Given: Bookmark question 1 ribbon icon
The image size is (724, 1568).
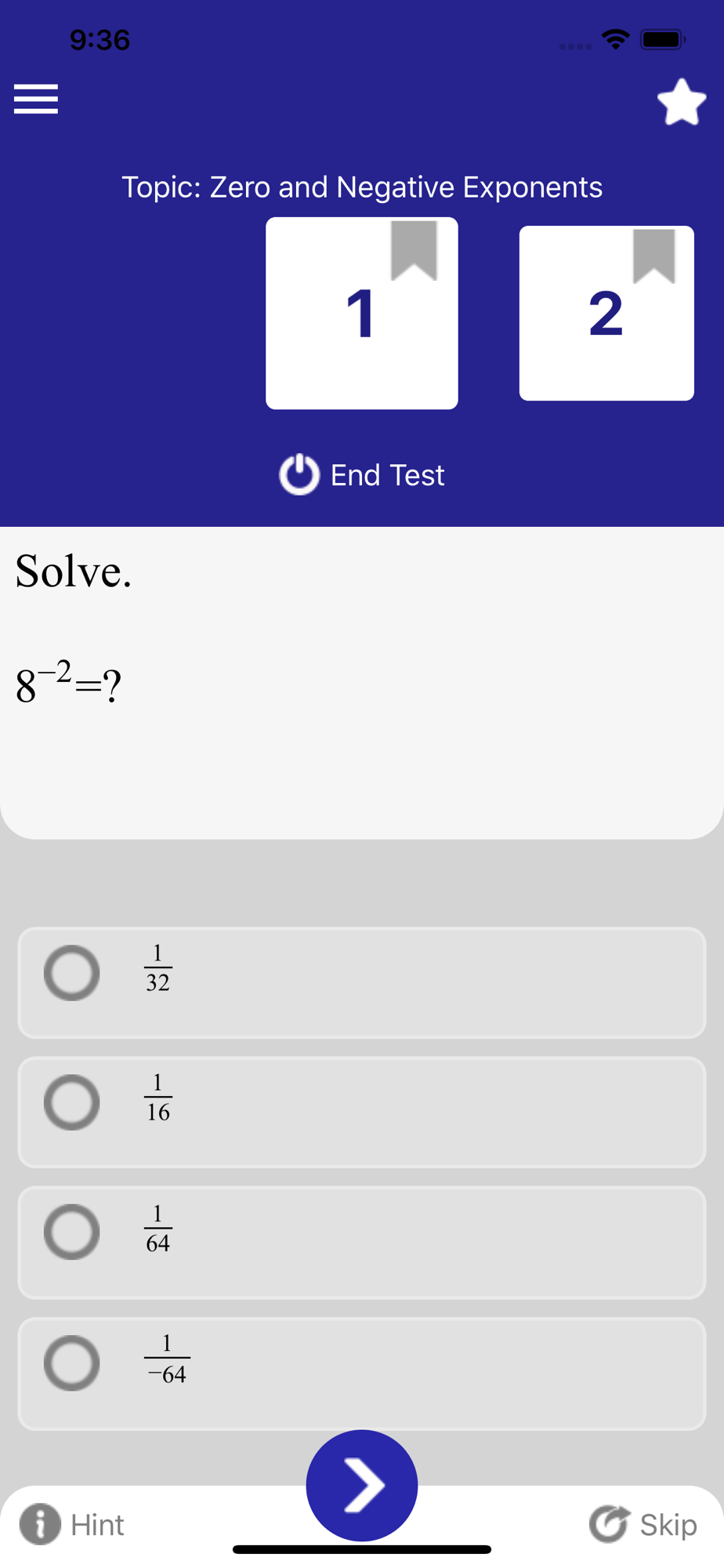Looking at the screenshot, I should (414, 250).
